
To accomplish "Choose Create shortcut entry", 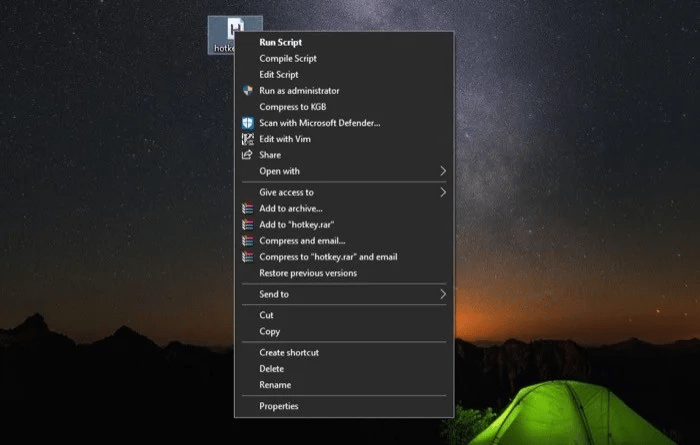I will [289, 353].
